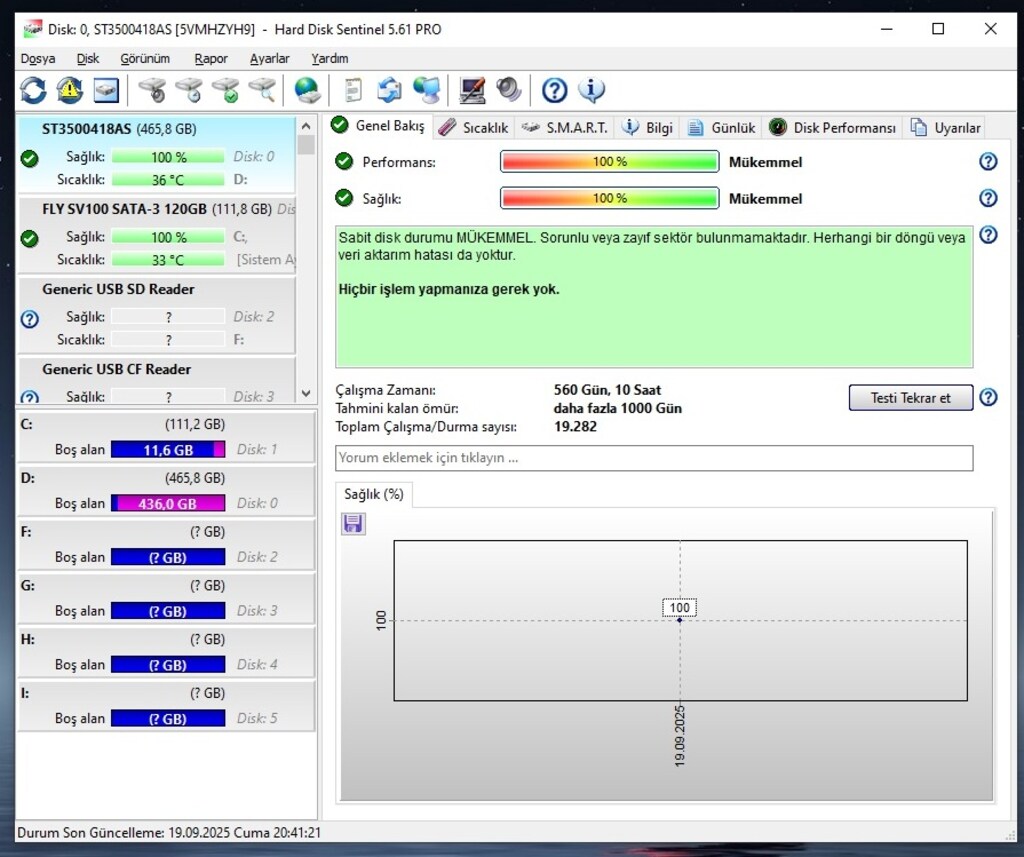
Task: Click the speaker sound toolbar icon
Action: (508, 90)
